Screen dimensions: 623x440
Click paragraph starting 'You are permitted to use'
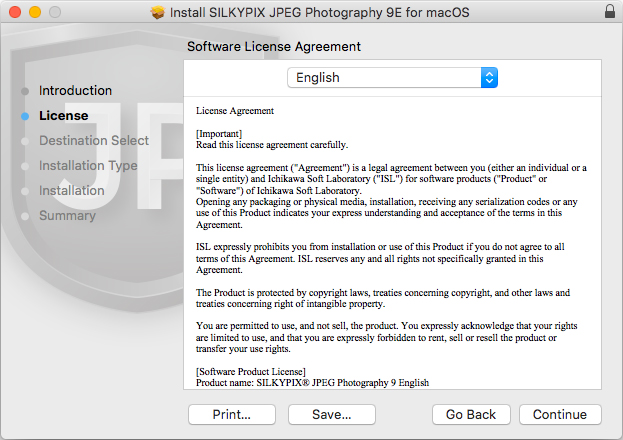(386, 337)
